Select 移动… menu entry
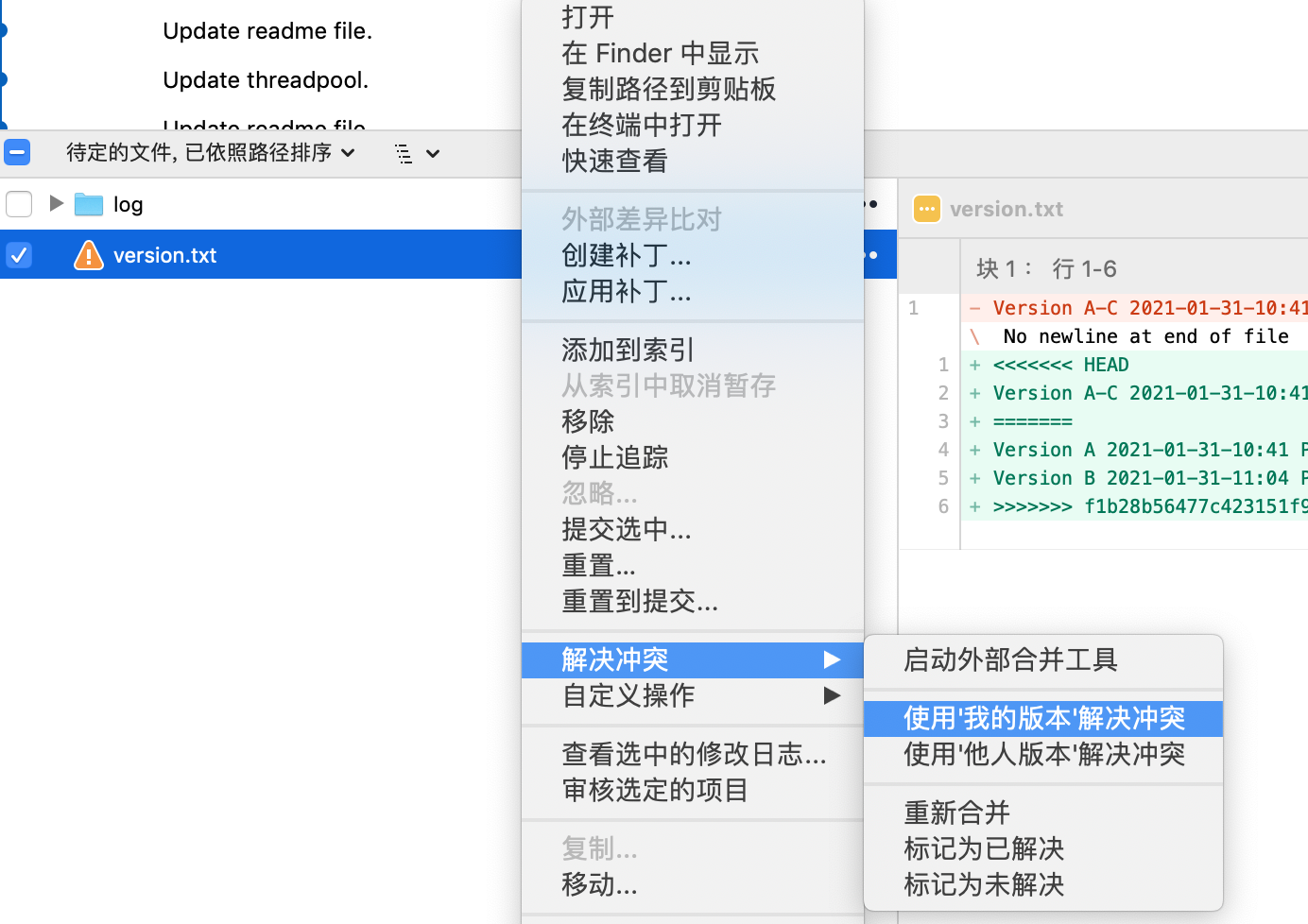1308x924 pixels. tap(693, 884)
